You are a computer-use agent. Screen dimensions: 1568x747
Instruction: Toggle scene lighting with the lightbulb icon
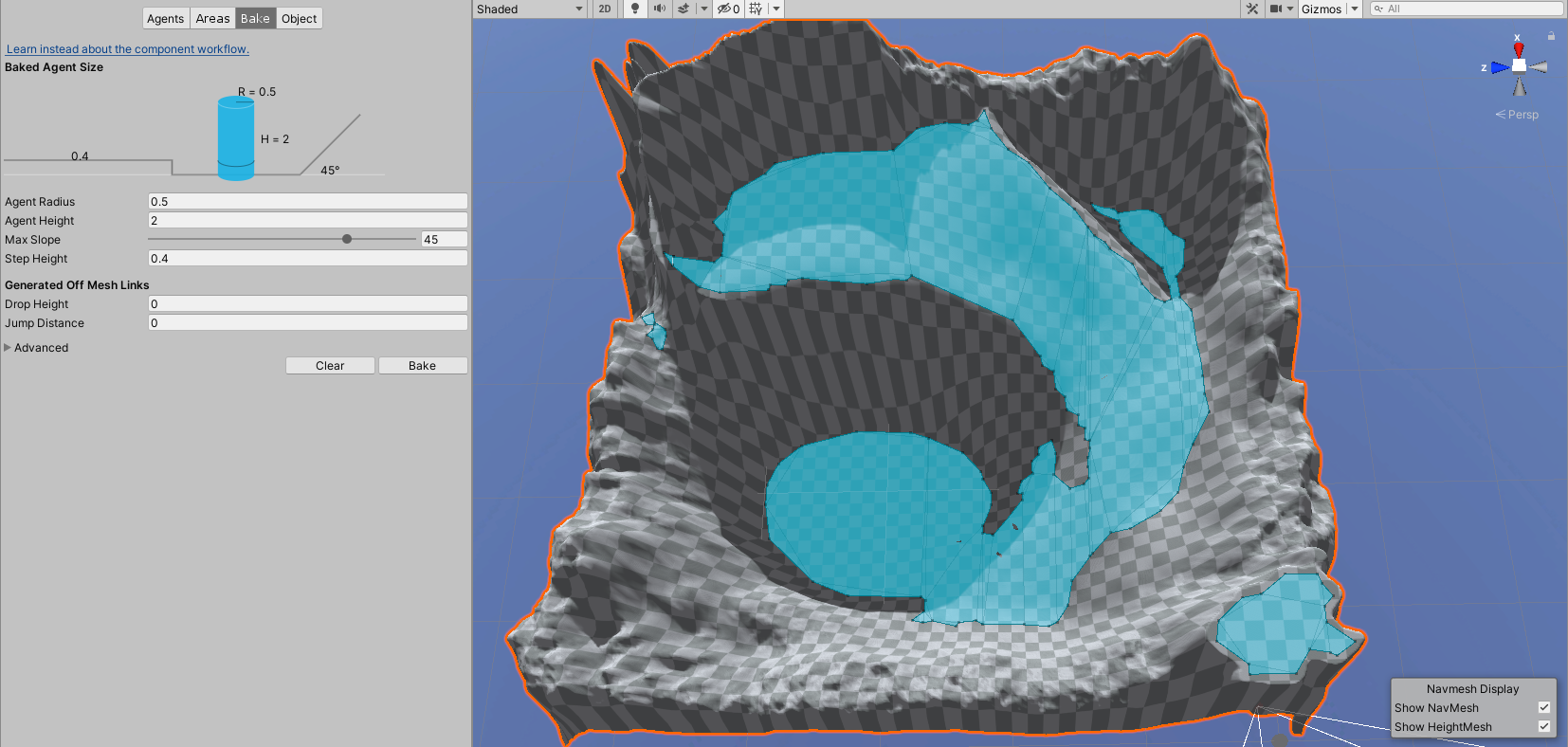click(x=635, y=9)
